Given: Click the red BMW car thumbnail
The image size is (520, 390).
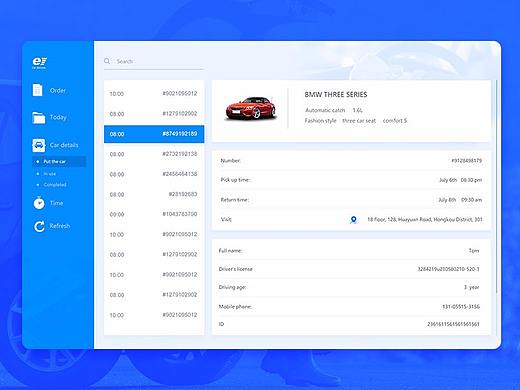Looking at the screenshot, I should [251, 108].
